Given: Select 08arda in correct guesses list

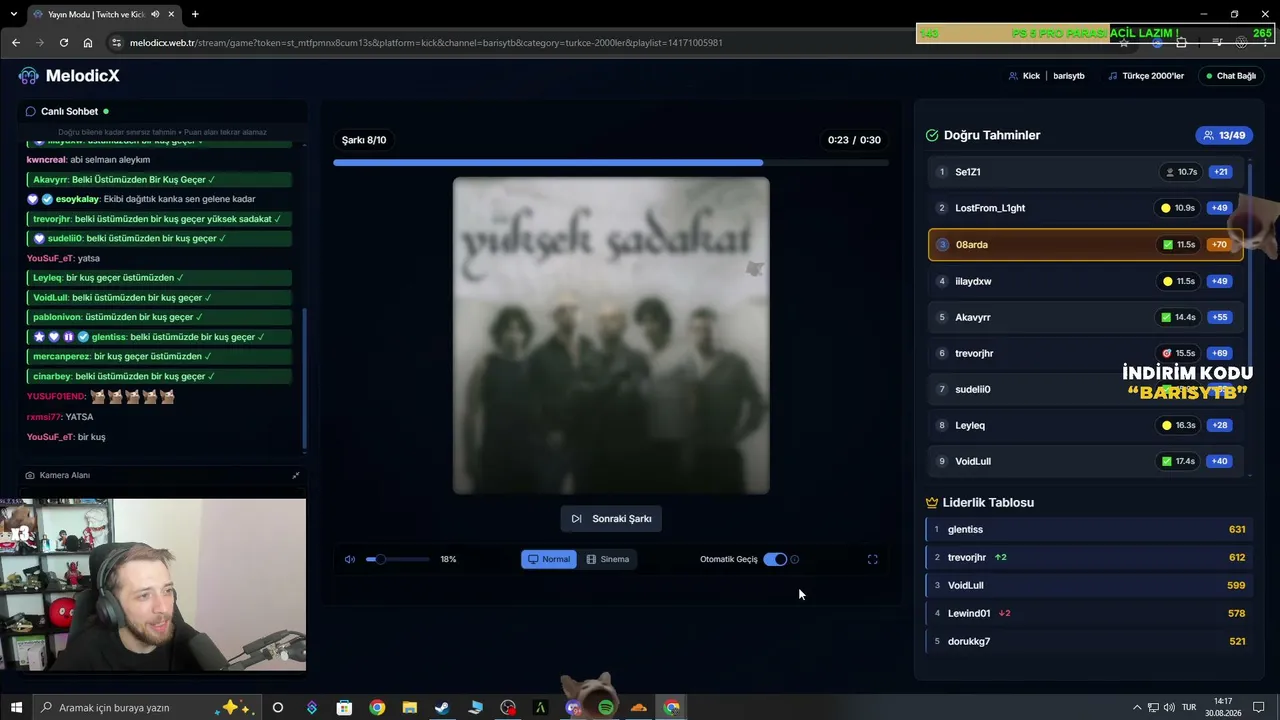Looking at the screenshot, I should 1085,245.
